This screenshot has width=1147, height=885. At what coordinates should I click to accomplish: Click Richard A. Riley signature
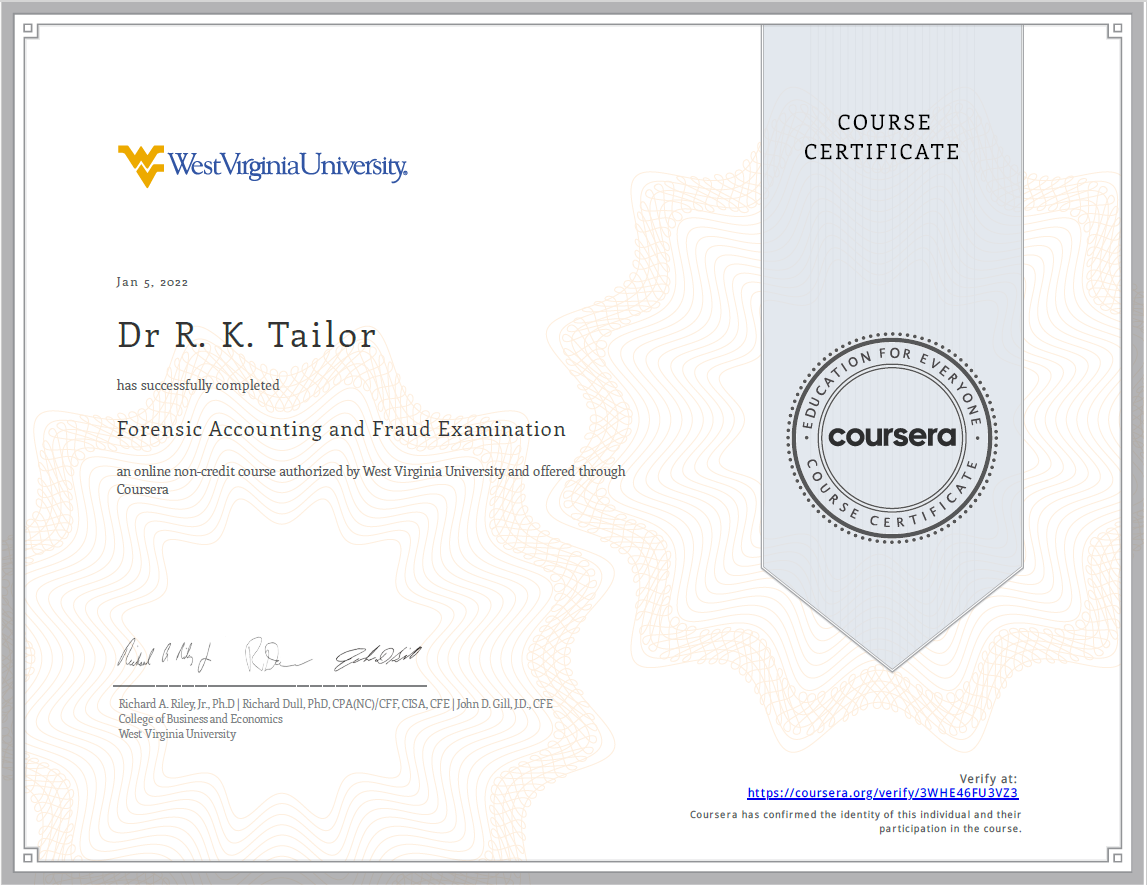pos(165,655)
